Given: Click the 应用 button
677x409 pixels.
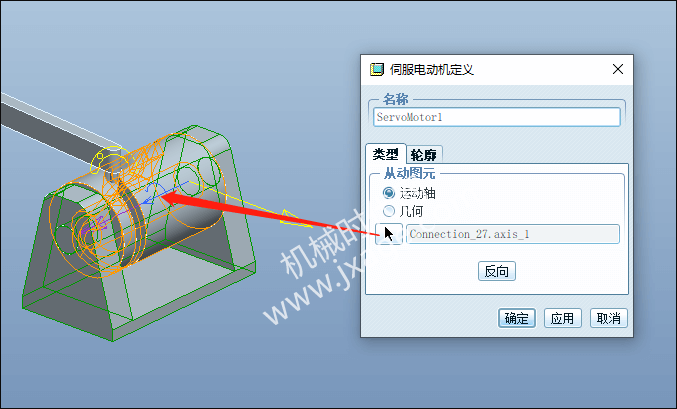Looking at the screenshot, I should pos(562,318).
